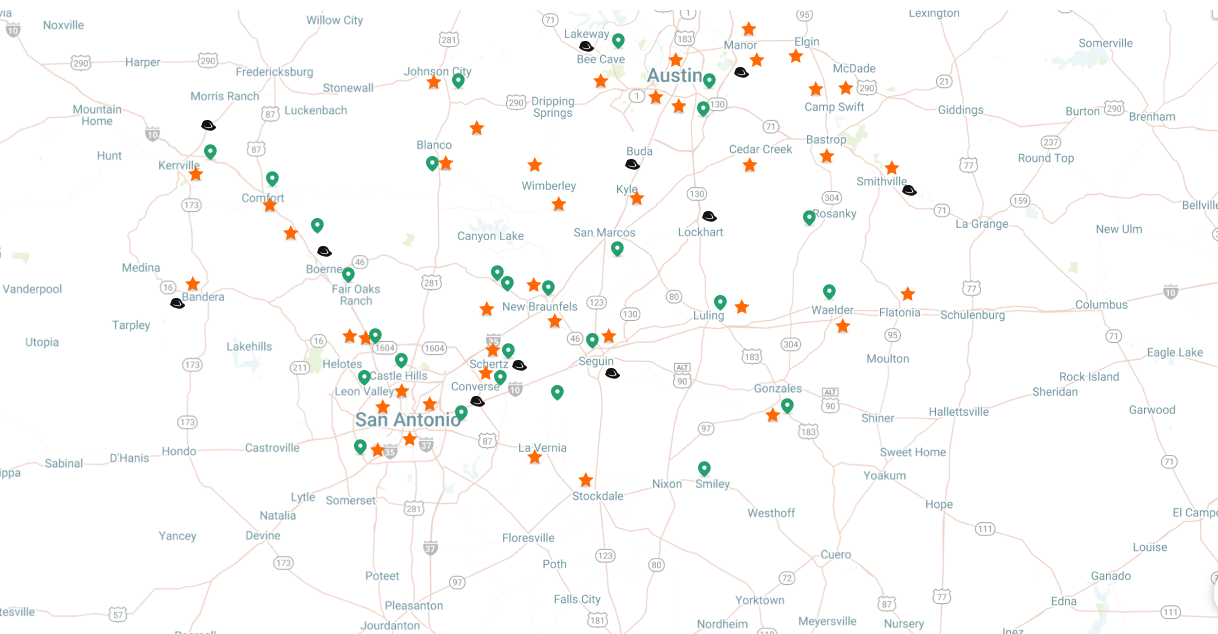
Task: Select the orange star above Wimberley
Action: coord(535,165)
